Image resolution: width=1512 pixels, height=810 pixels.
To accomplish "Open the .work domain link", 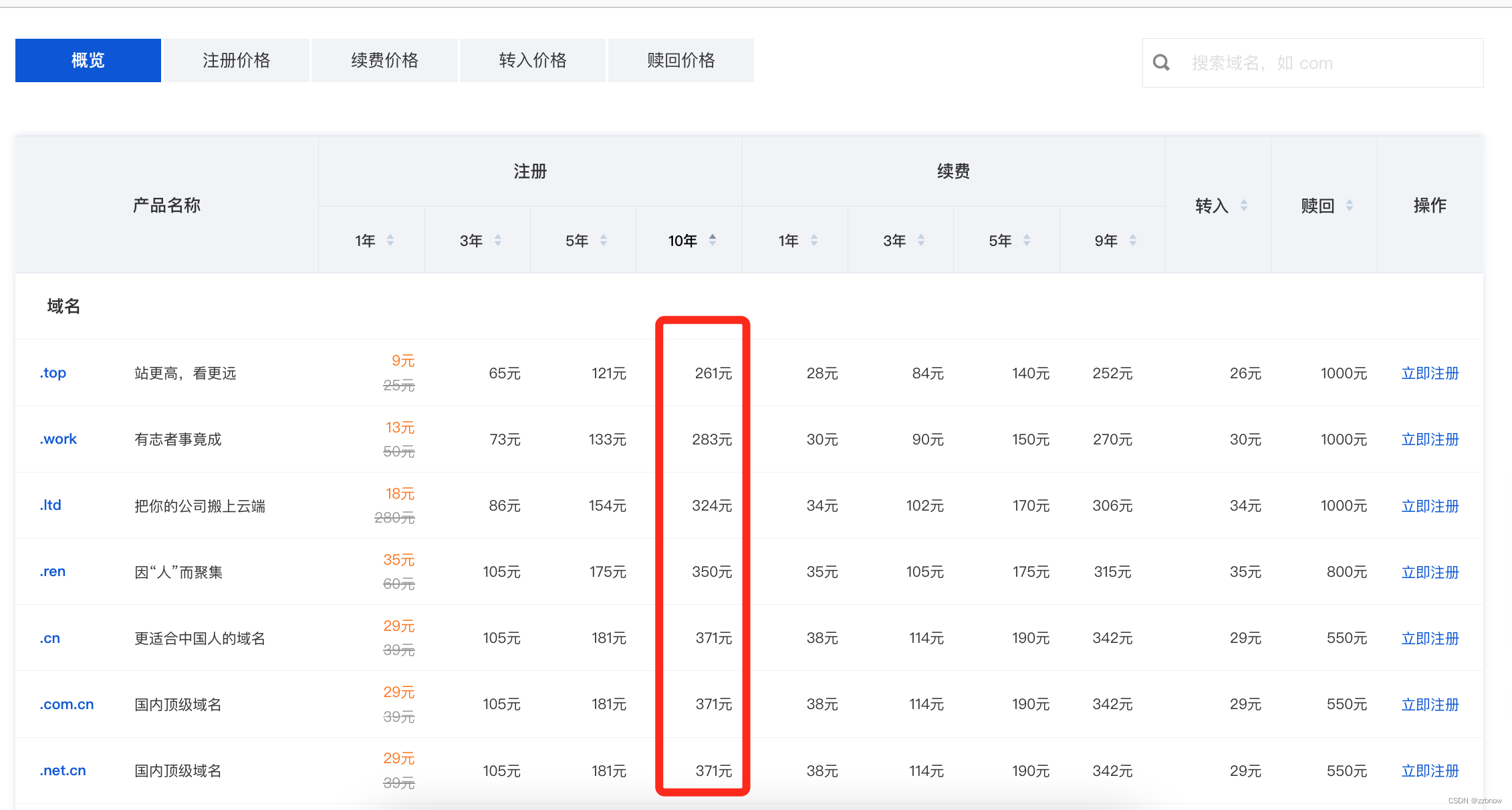I will pos(58,439).
